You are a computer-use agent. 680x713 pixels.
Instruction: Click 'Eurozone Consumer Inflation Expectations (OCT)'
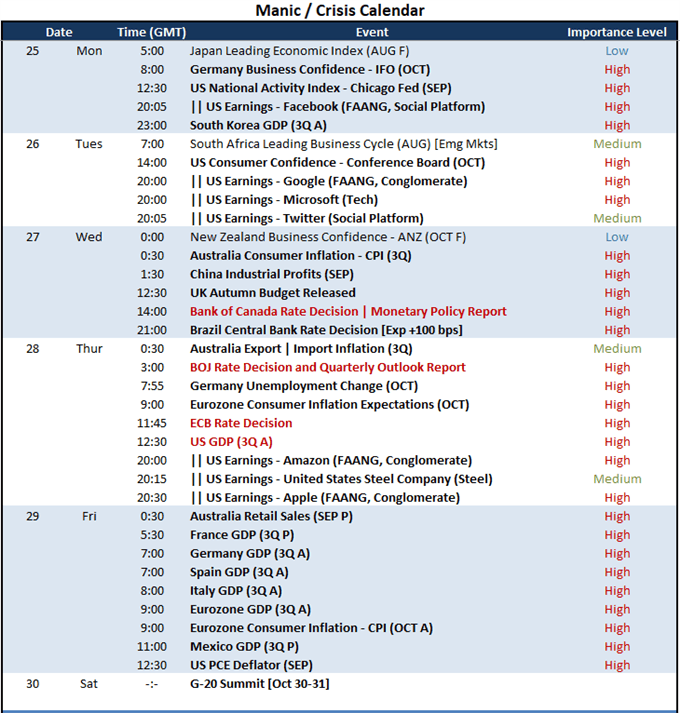329,405
